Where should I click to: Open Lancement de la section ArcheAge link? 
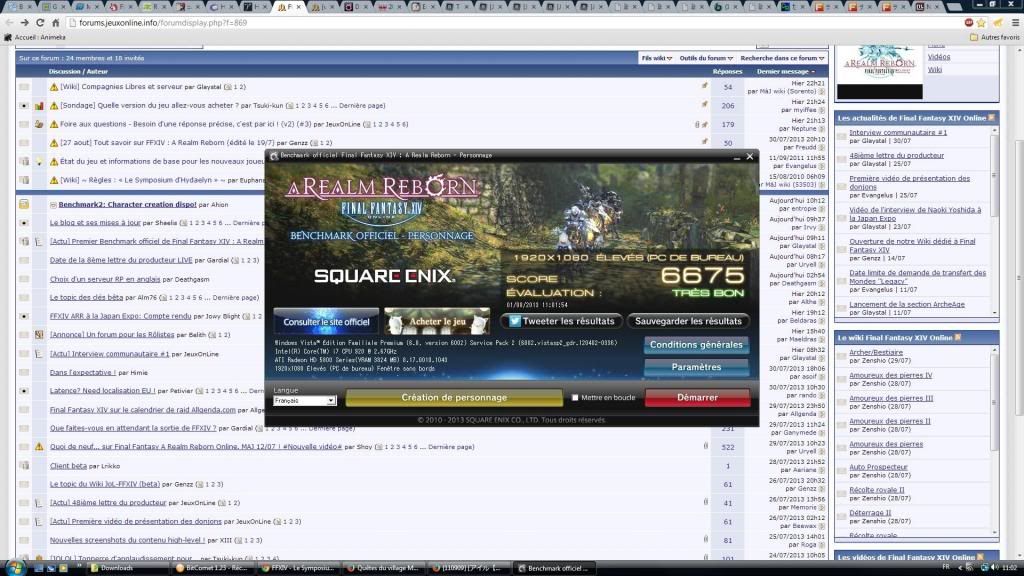pyautogui.click(x=906, y=304)
